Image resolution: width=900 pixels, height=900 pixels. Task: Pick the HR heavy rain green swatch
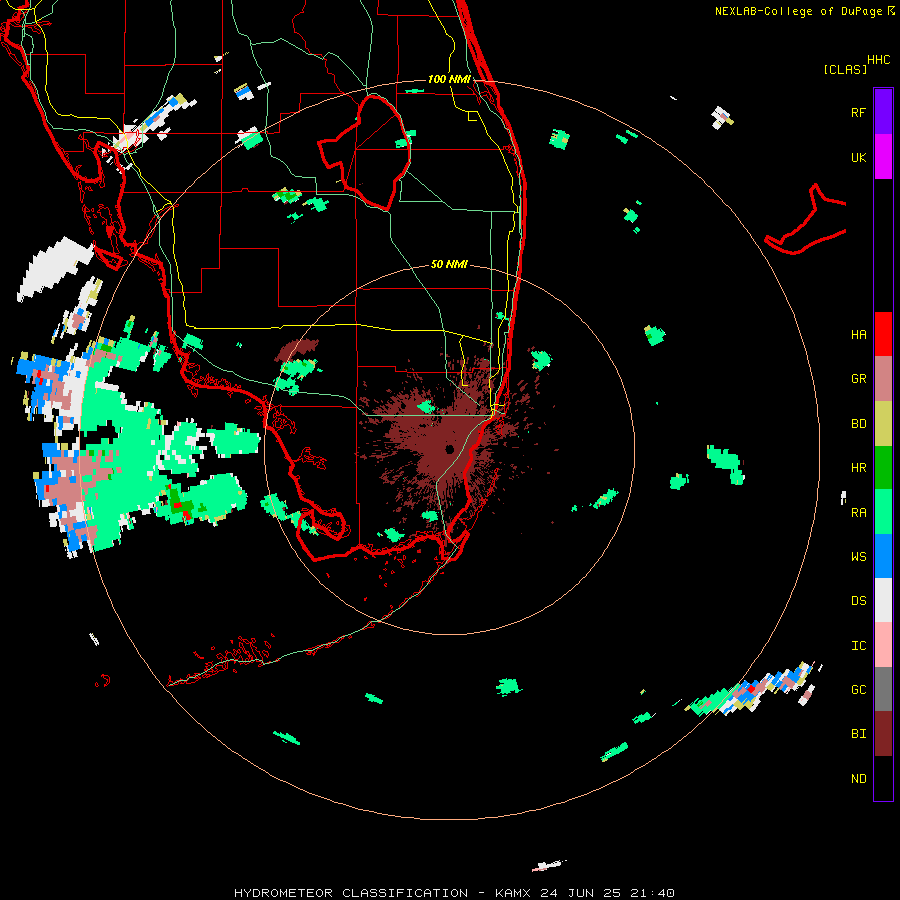[x=883, y=468]
